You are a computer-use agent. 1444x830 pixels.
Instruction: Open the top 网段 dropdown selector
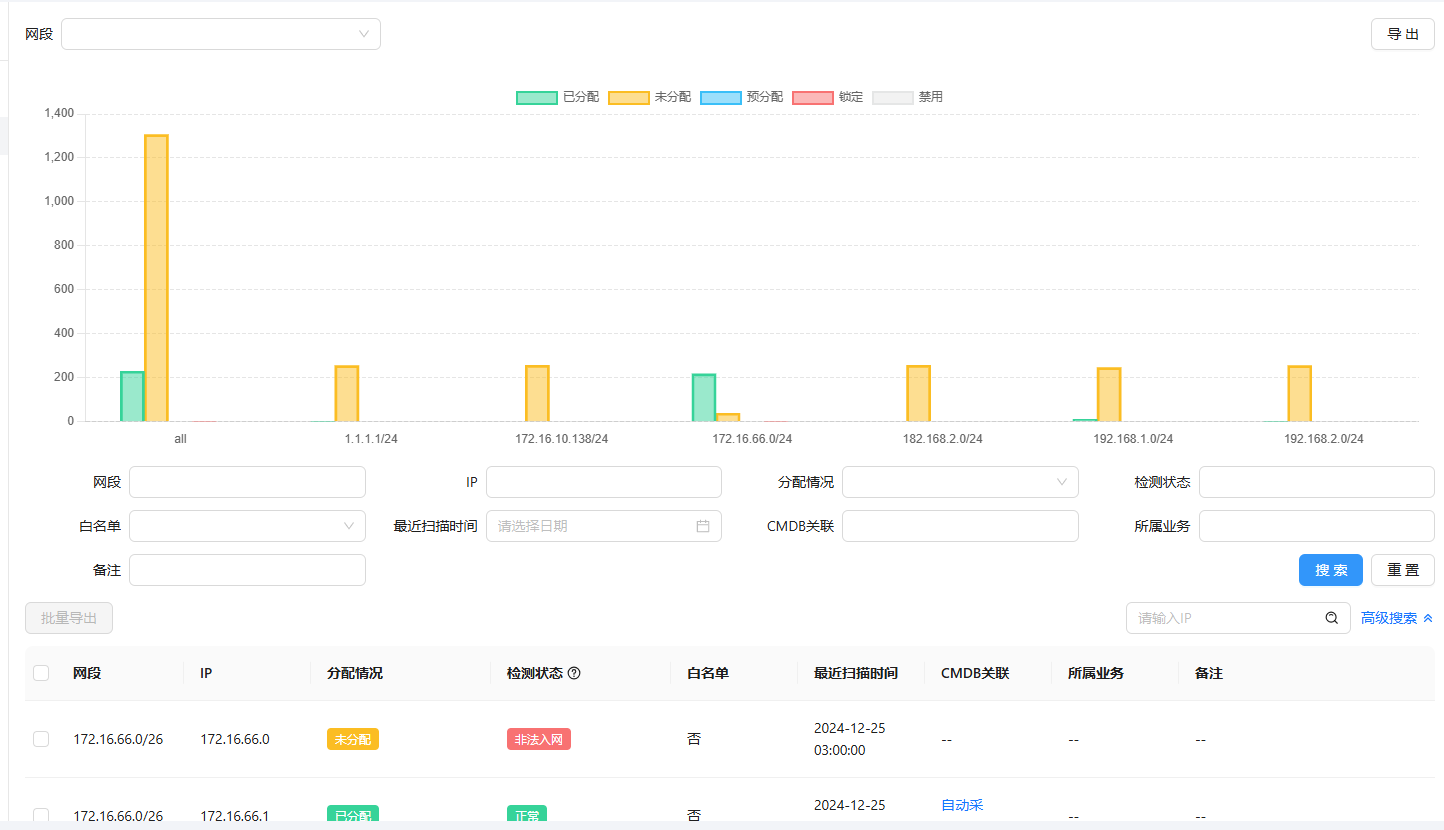[221, 34]
